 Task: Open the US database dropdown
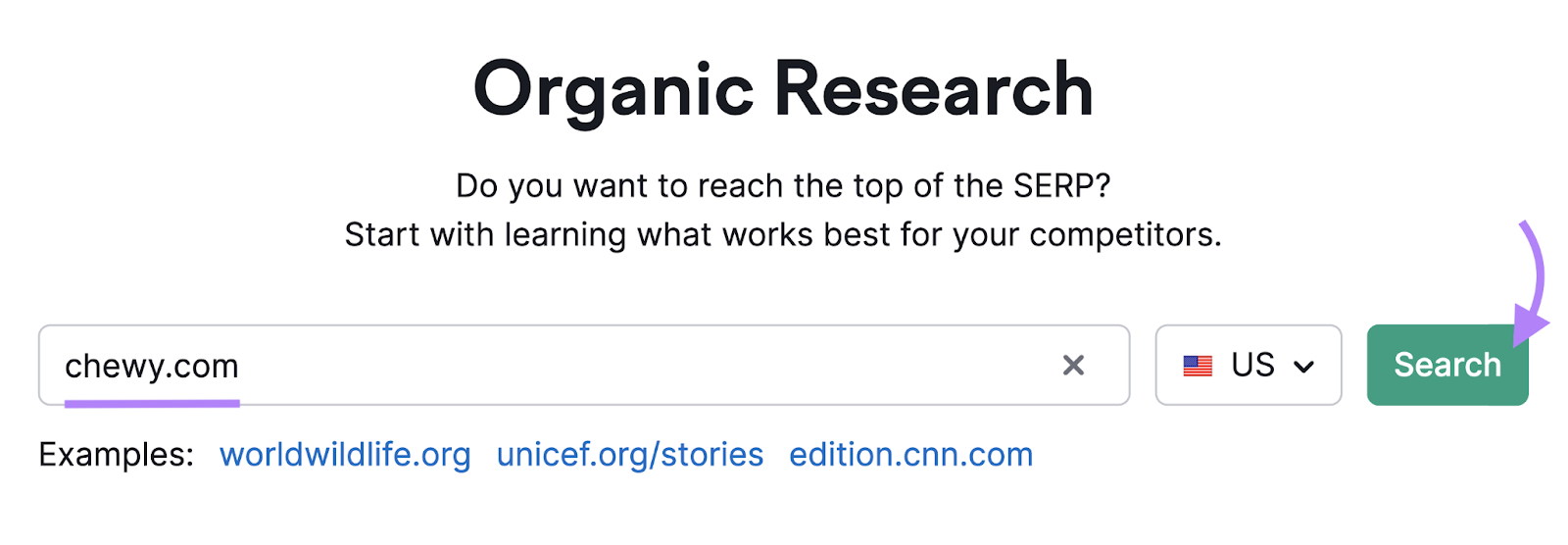(1248, 366)
